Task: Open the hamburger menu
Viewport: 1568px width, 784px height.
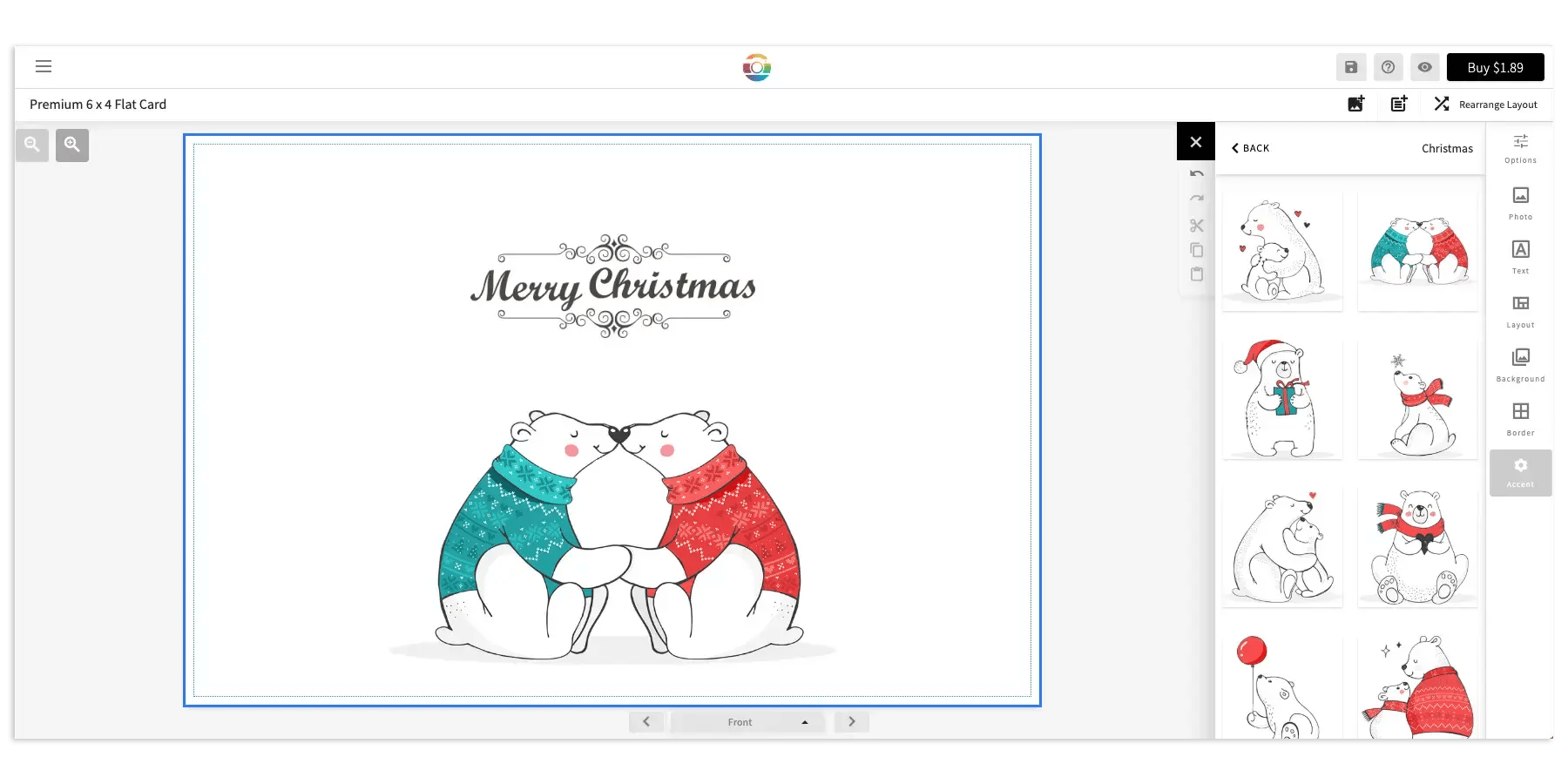Action: click(44, 66)
